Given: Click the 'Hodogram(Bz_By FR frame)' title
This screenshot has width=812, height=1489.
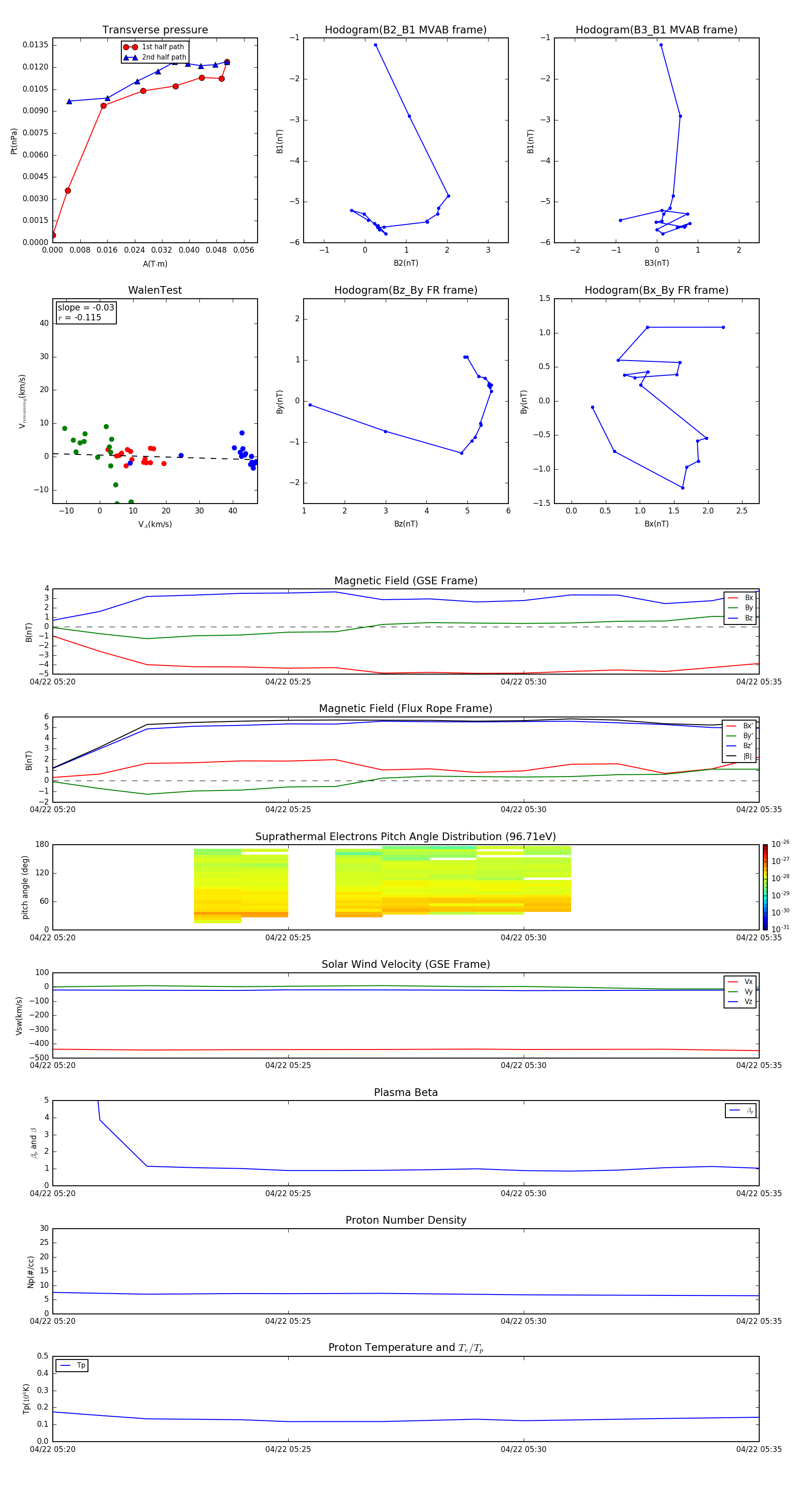Looking at the screenshot, I should point(406,290).
